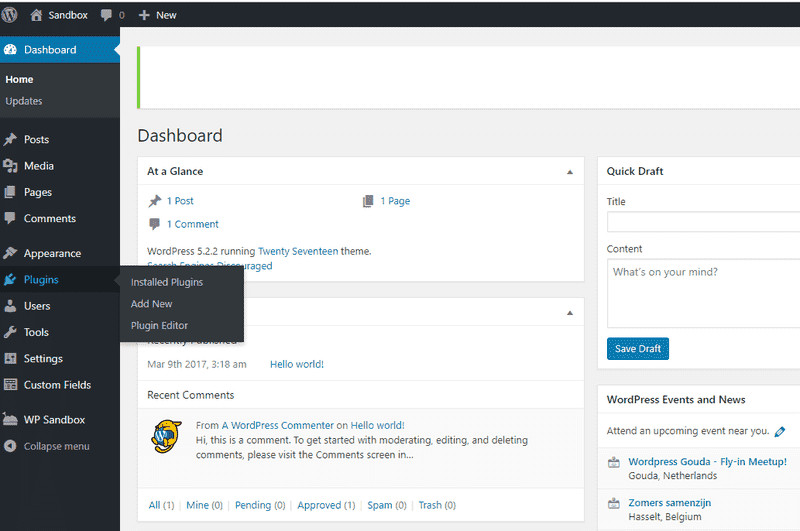Viewport: 800px width, 531px height.
Task: Focus the What's on your mind content box
Action: pos(704,293)
